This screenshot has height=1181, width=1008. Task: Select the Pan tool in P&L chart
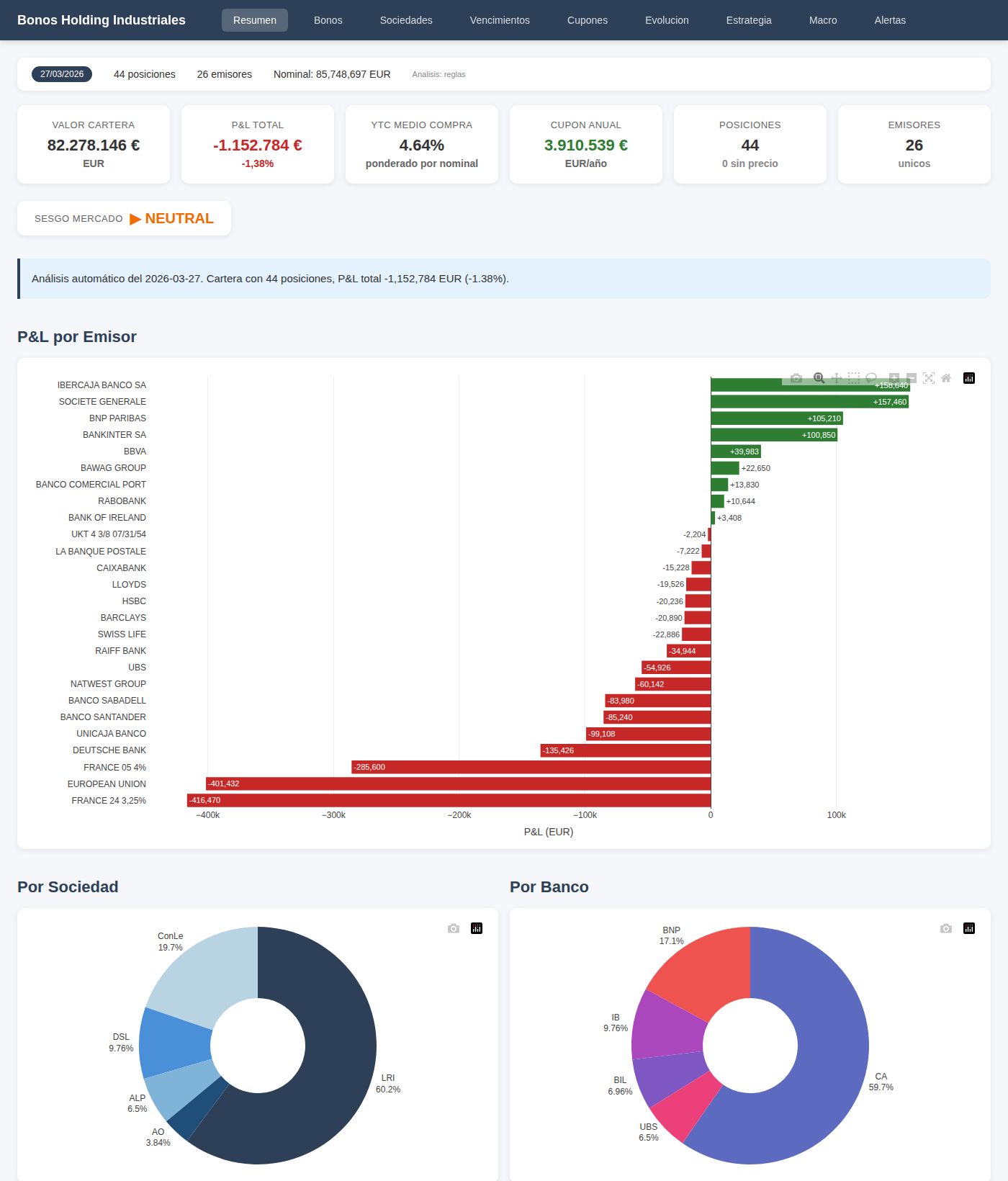point(837,378)
